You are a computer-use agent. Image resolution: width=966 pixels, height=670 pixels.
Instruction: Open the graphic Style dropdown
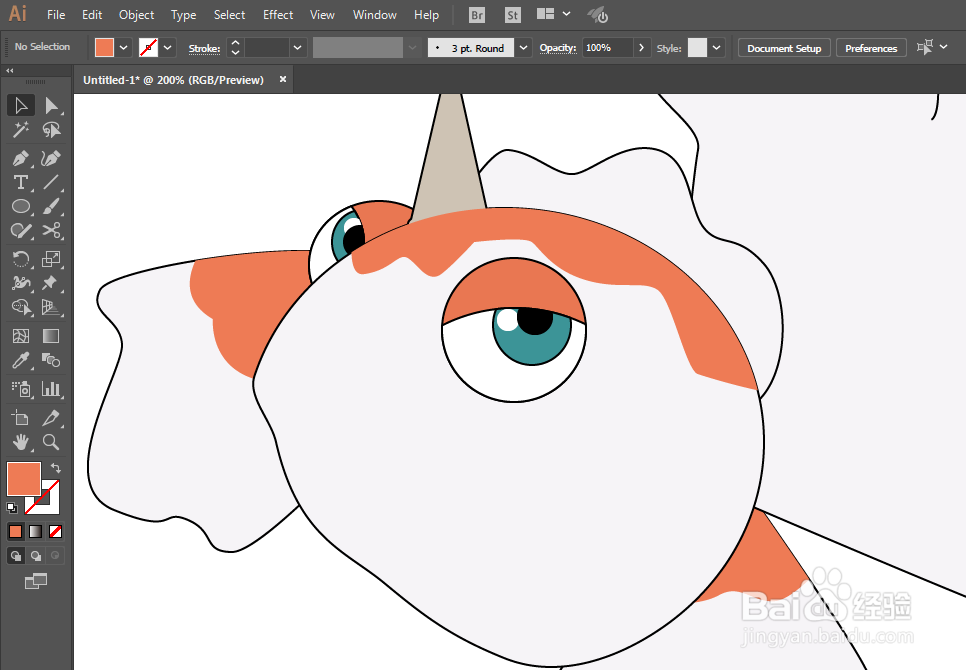click(716, 47)
